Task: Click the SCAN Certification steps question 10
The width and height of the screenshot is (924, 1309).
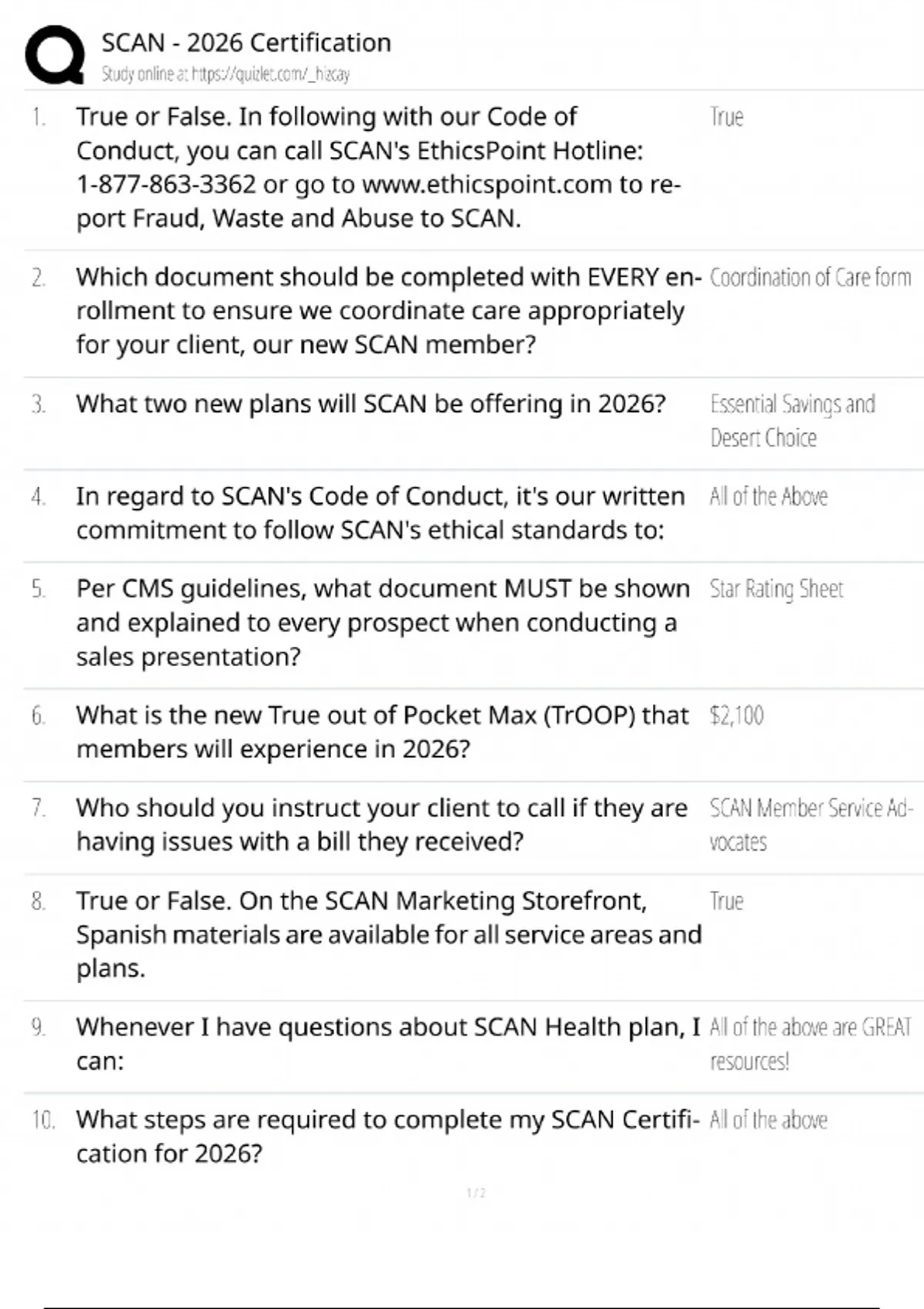Action: click(x=387, y=1137)
